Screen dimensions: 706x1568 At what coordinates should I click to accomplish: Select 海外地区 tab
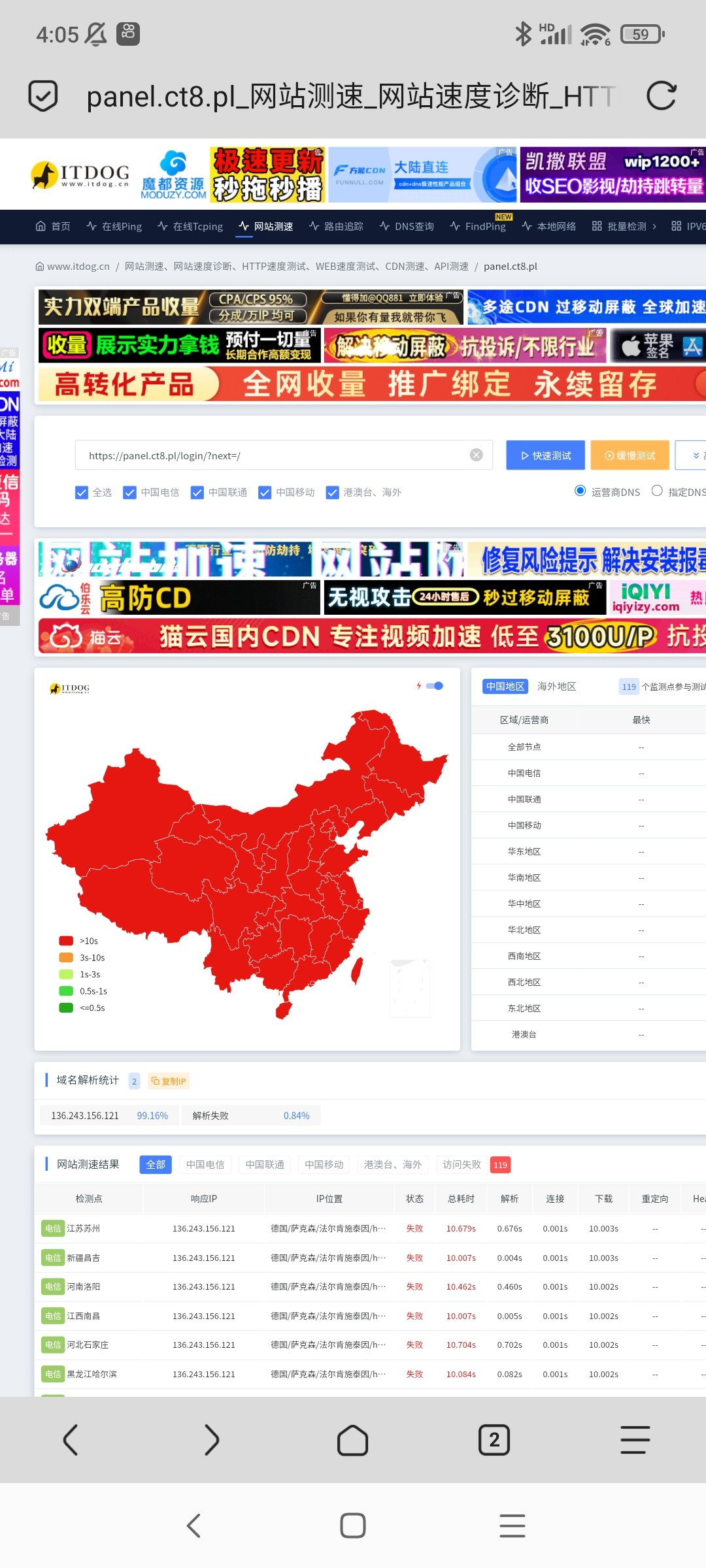point(556,686)
